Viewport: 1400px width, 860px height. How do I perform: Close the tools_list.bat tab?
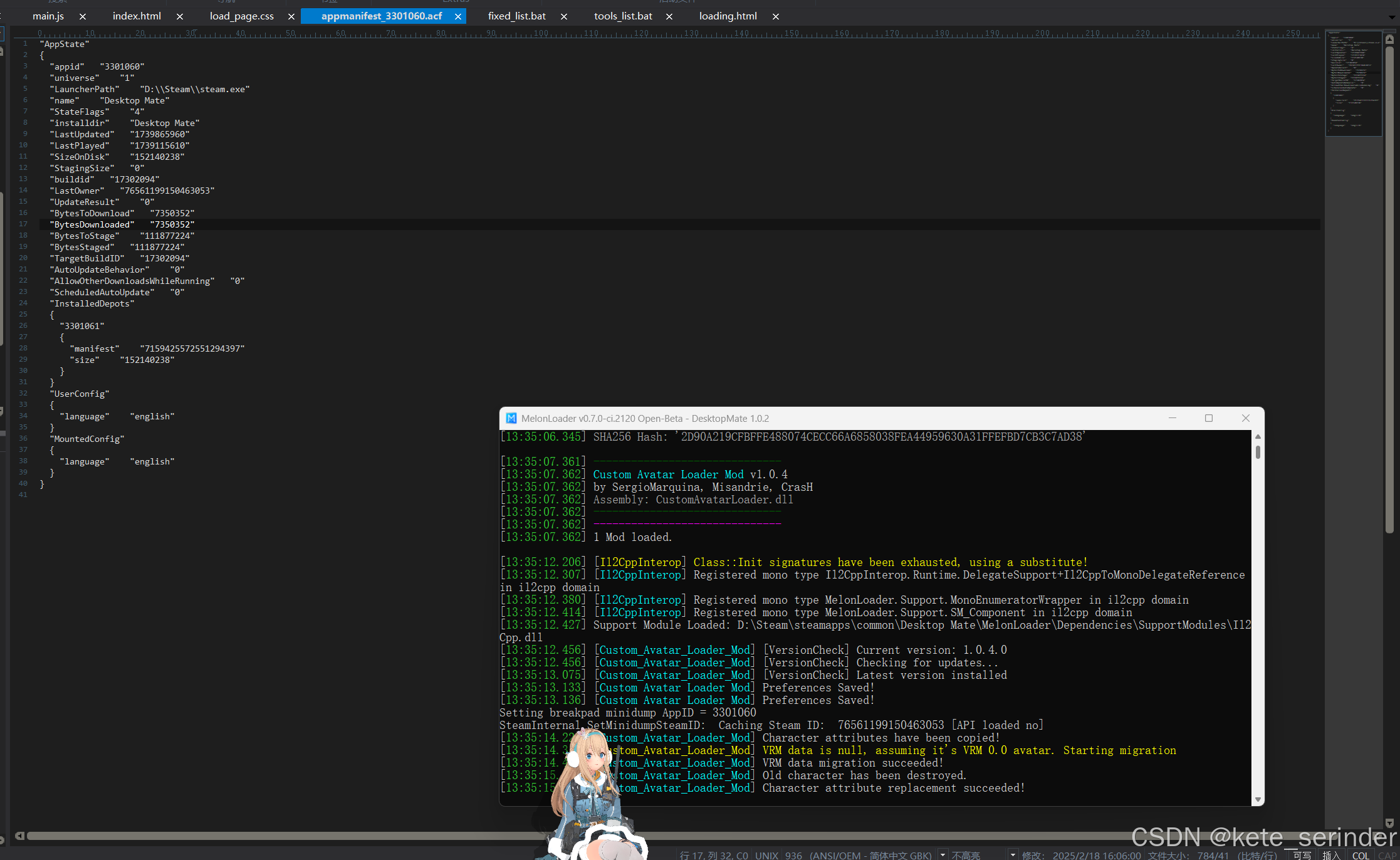point(669,16)
